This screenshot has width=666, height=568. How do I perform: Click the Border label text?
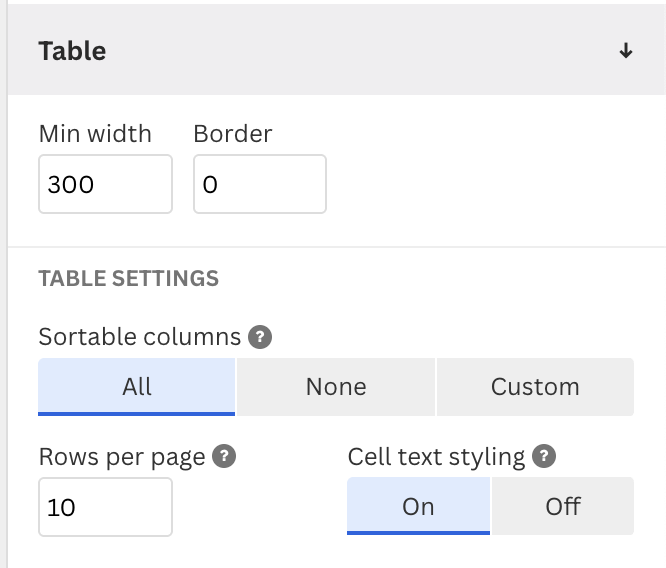pyautogui.click(x=233, y=134)
